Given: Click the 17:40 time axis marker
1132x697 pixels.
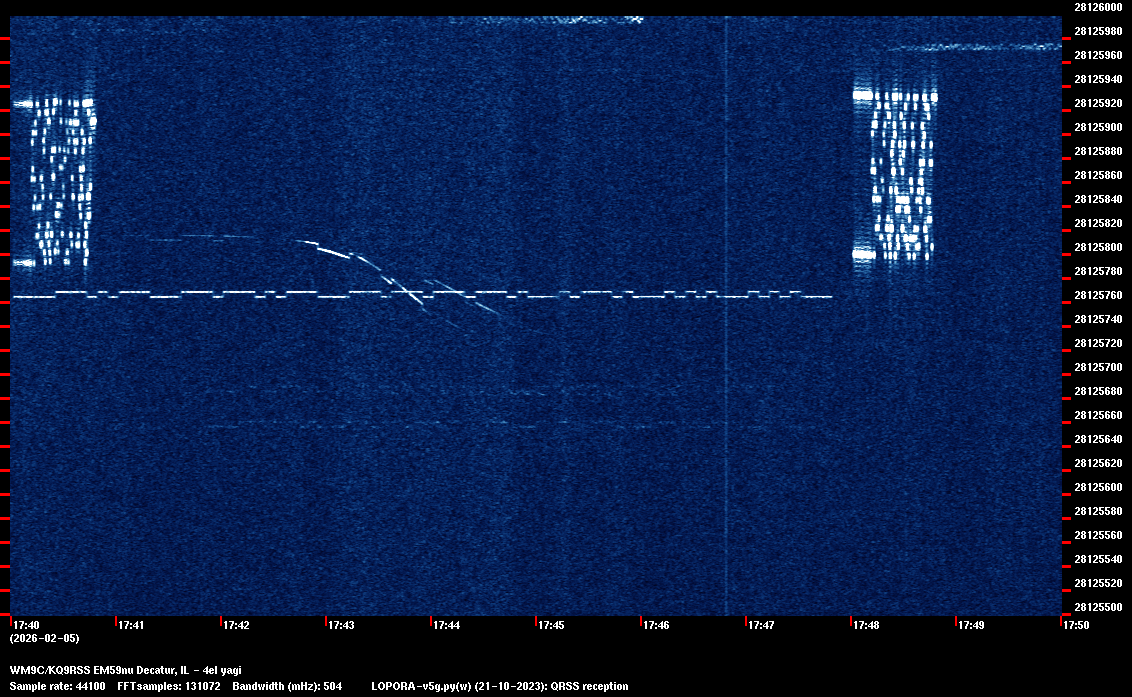Looking at the screenshot, I should coord(26,625).
